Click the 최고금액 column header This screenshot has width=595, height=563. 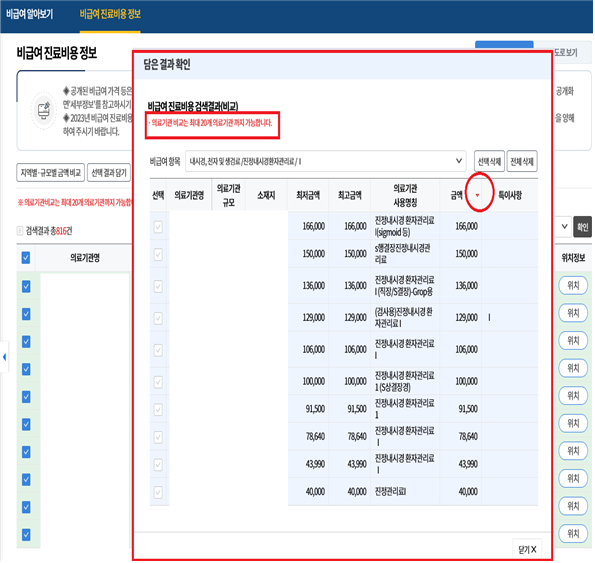click(x=349, y=195)
